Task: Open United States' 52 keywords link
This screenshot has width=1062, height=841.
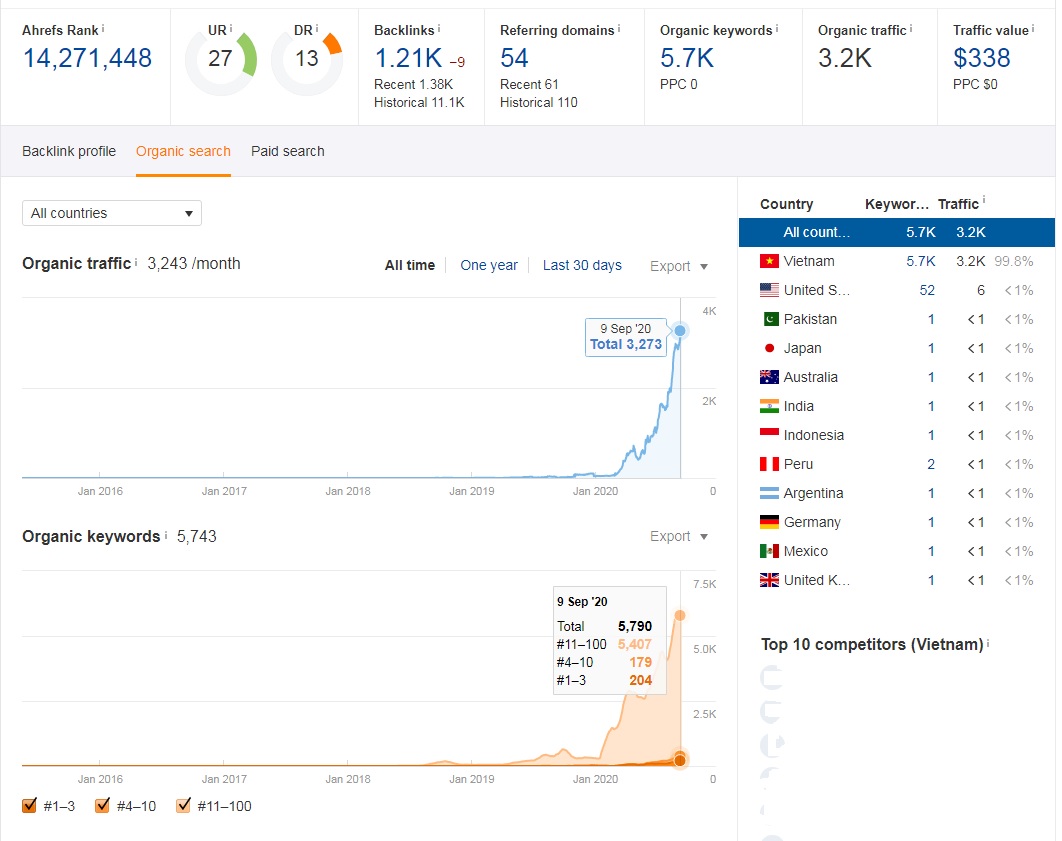Action: (x=927, y=290)
